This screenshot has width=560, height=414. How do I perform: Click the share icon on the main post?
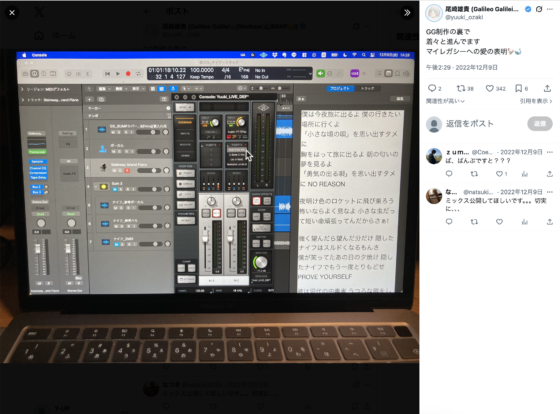click(547, 88)
